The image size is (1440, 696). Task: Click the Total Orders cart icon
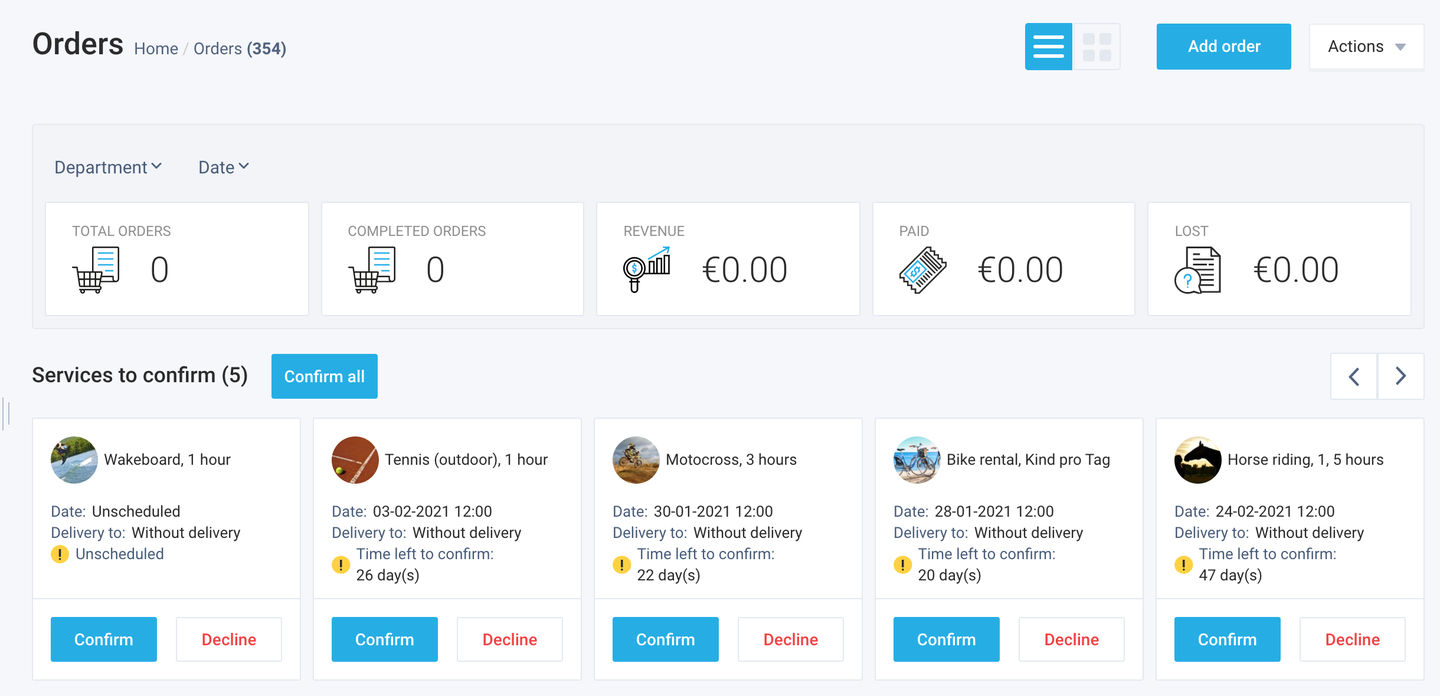tap(96, 270)
